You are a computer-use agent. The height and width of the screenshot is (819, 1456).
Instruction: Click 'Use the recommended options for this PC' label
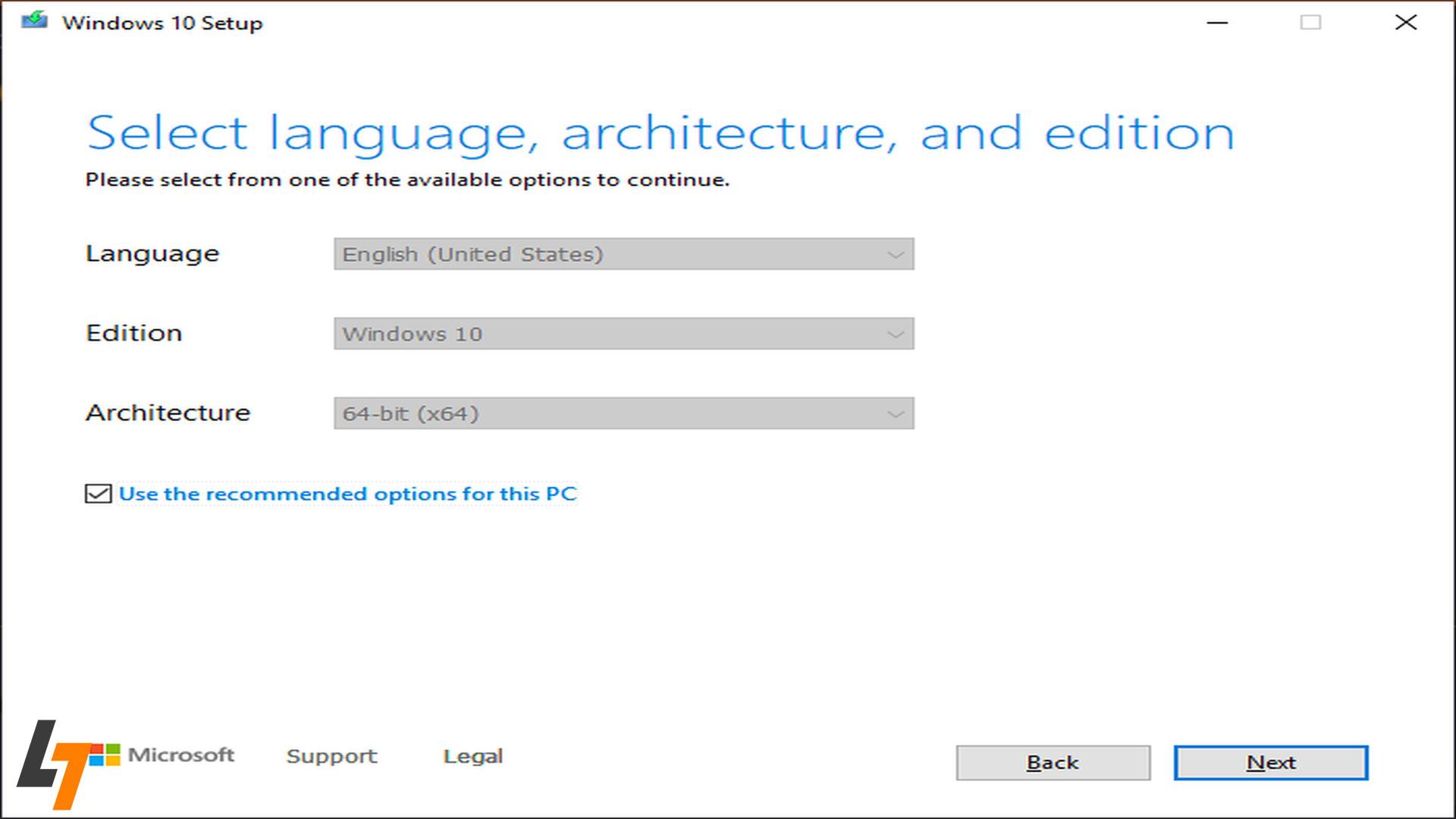[347, 494]
